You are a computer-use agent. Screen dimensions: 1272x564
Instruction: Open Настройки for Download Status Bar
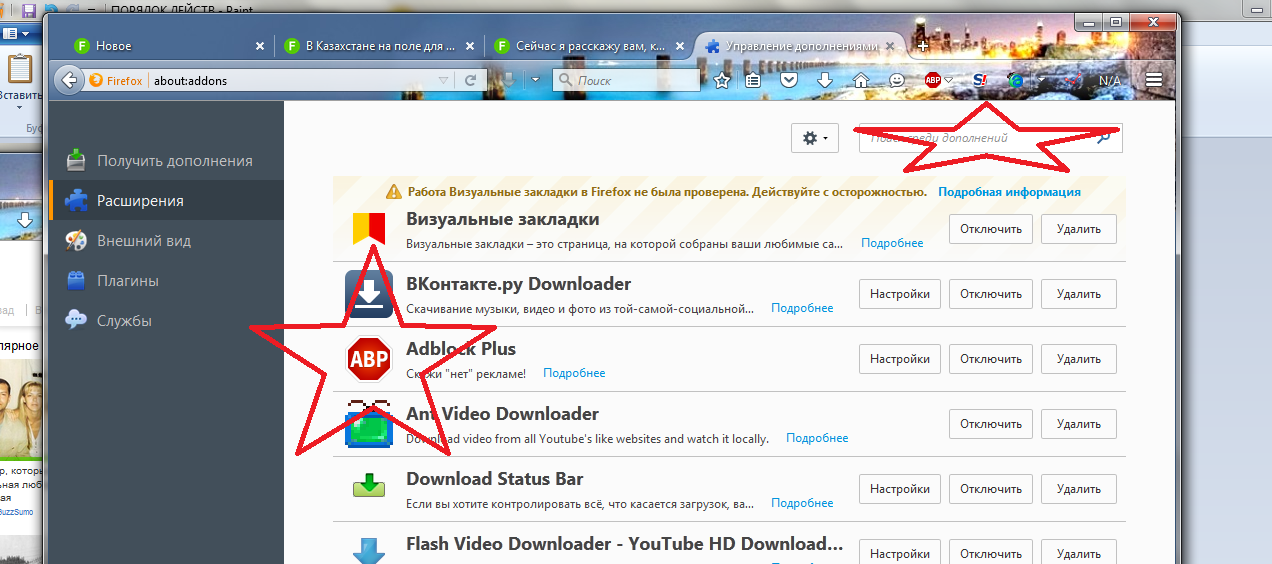tap(900, 489)
